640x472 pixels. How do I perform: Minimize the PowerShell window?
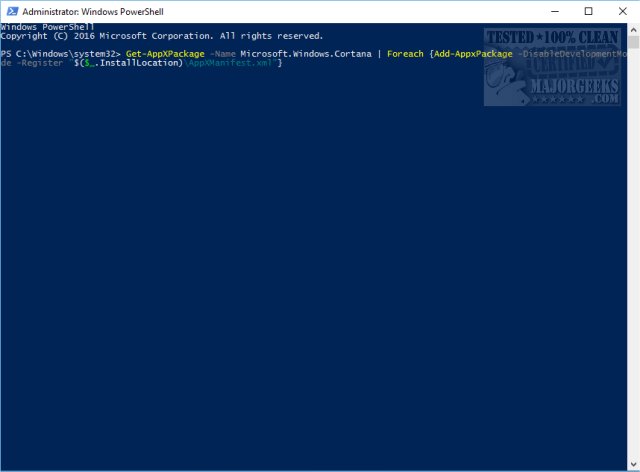555,11
